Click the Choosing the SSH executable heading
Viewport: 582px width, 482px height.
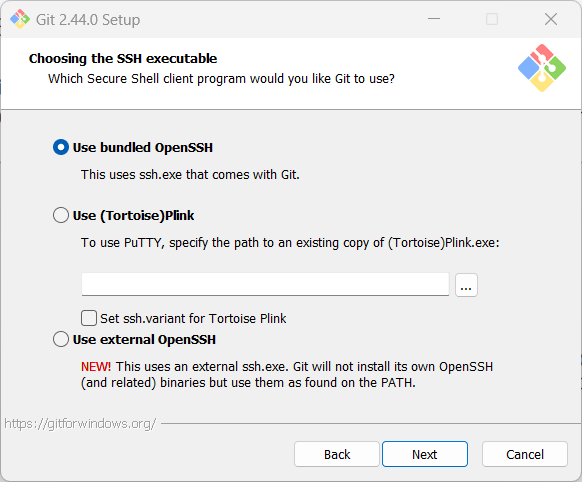tap(123, 59)
